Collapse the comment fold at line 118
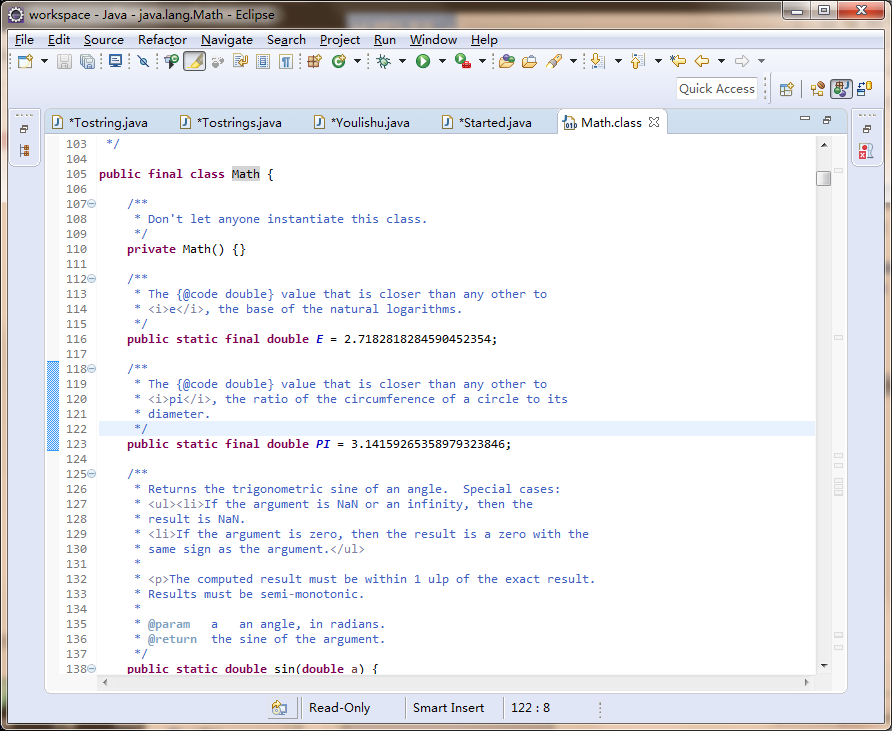 pos(92,369)
